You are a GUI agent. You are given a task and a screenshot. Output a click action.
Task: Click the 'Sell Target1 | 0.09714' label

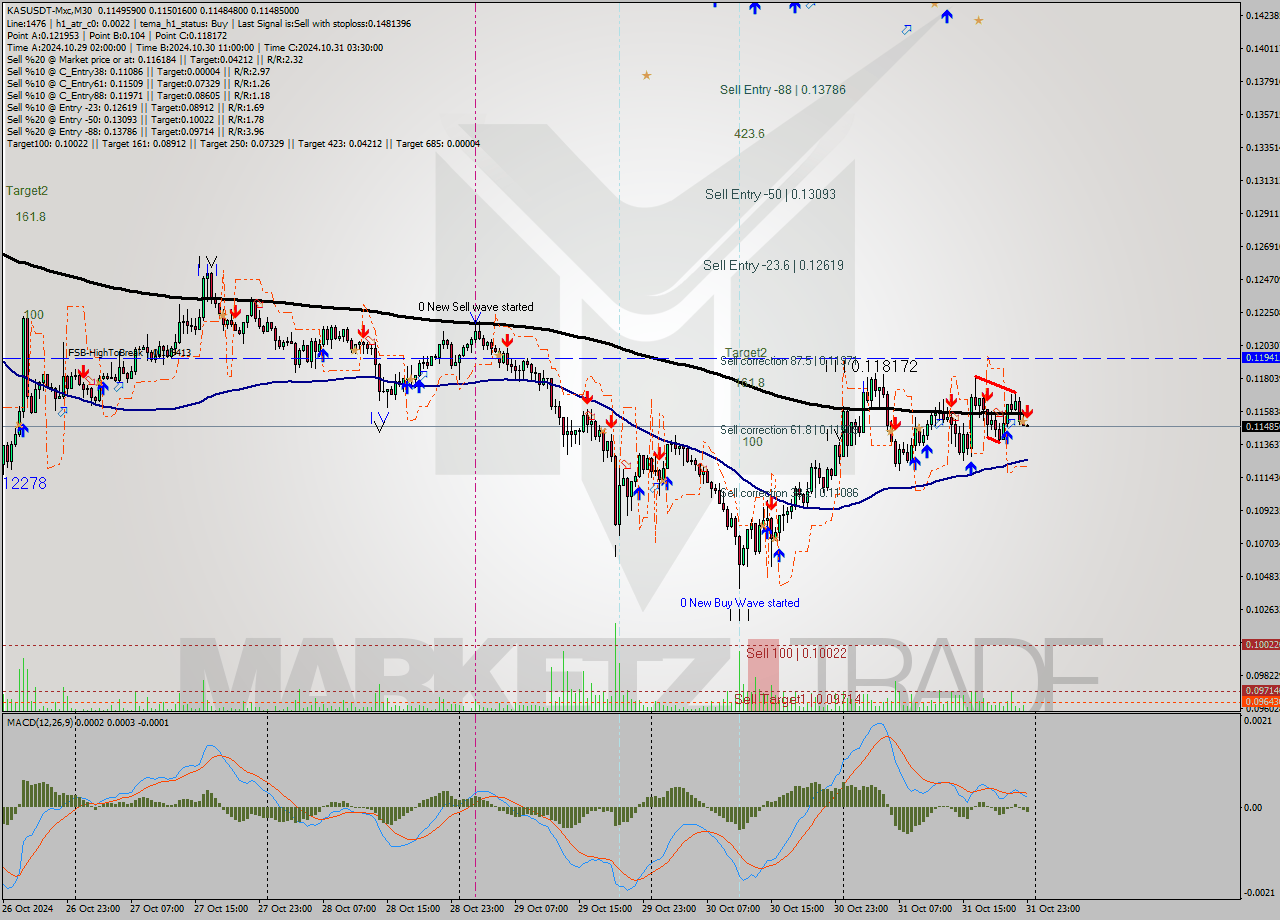click(x=797, y=698)
